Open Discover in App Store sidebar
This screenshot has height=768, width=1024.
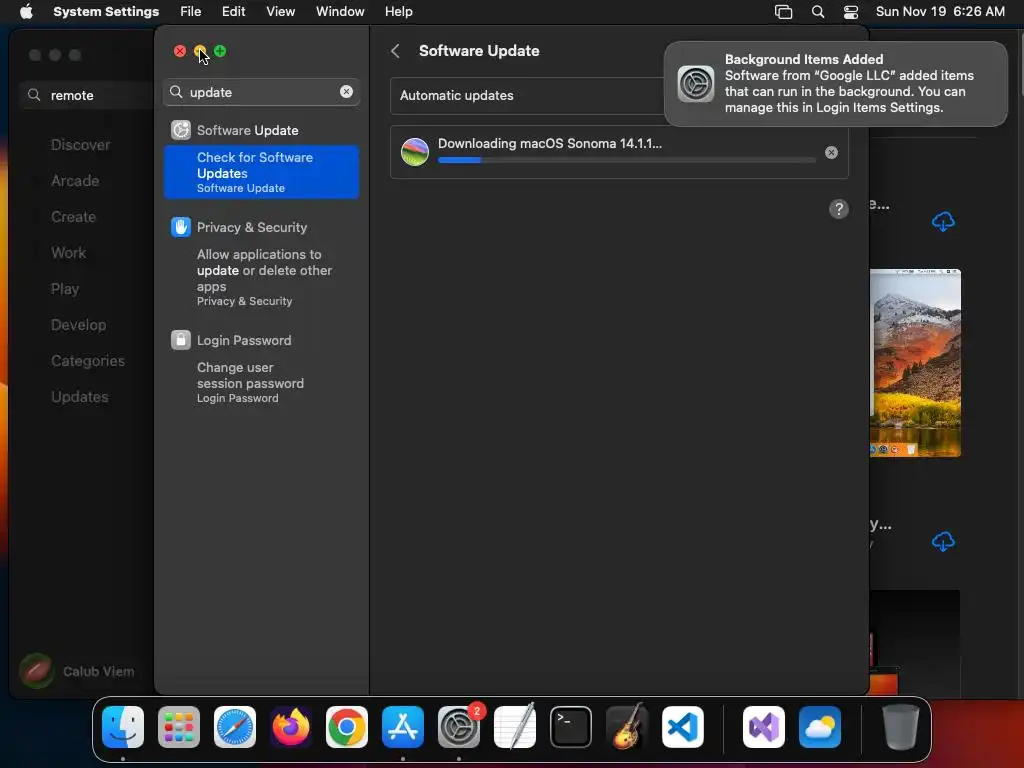click(x=80, y=145)
